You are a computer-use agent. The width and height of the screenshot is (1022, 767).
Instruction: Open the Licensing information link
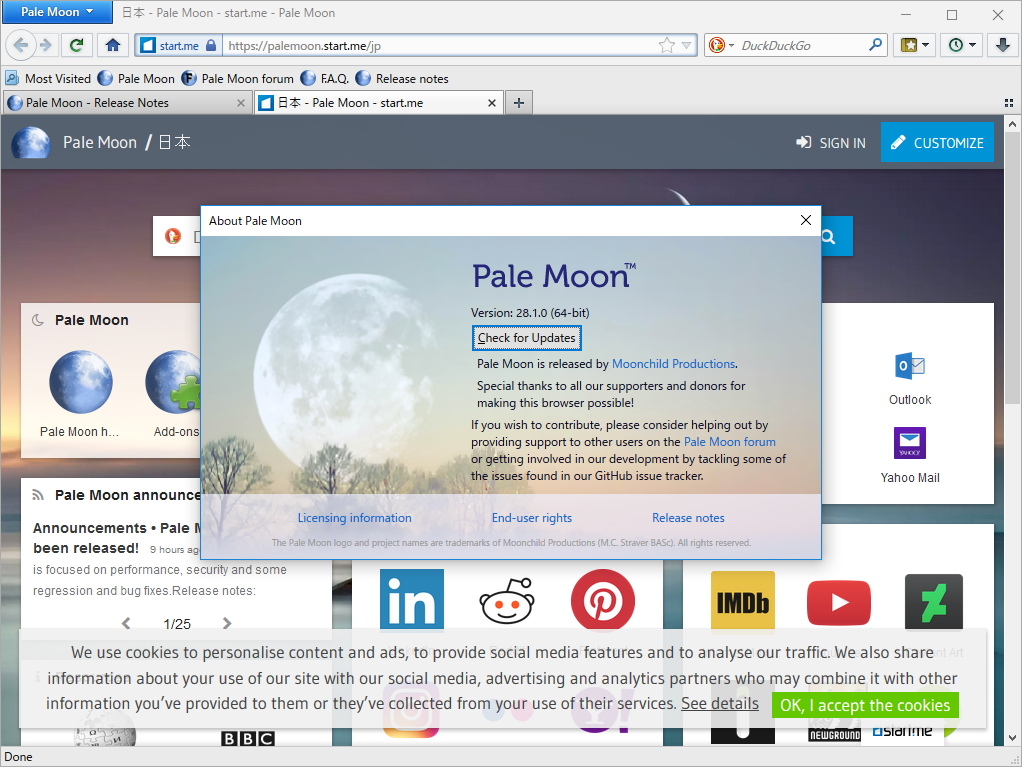coord(354,517)
